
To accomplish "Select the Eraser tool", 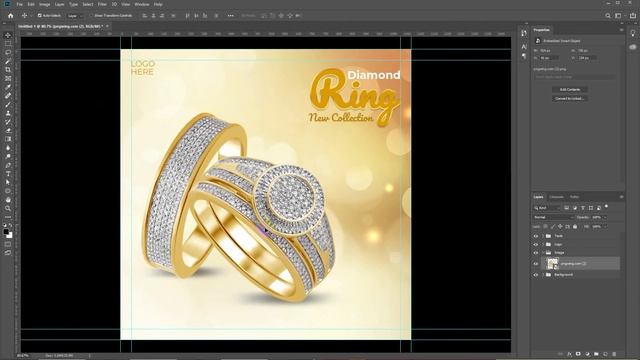I will tap(8, 130).
